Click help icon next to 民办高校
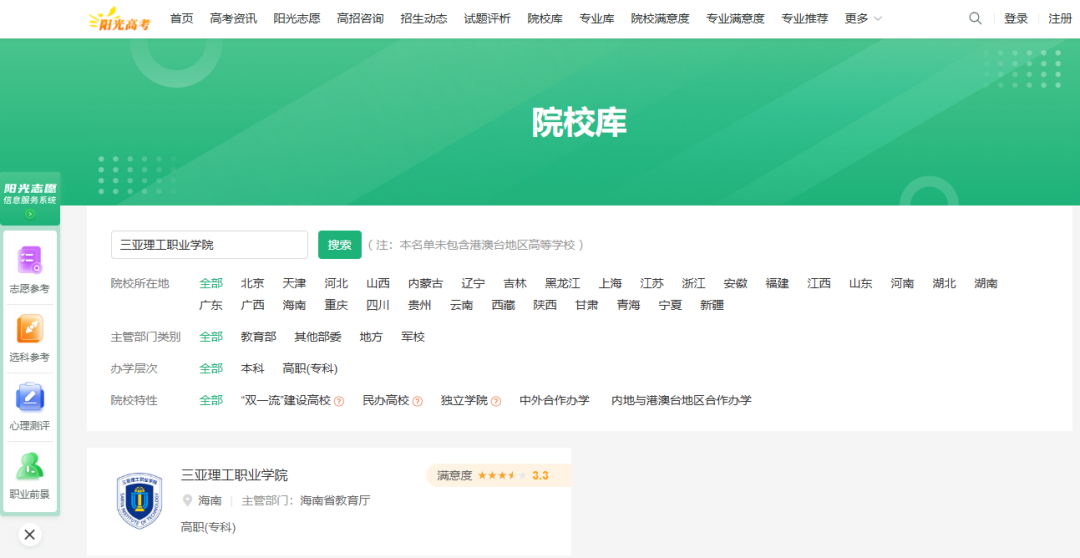The width and height of the screenshot is (1080, 558). pyautogui.click(x=417, y=401)
